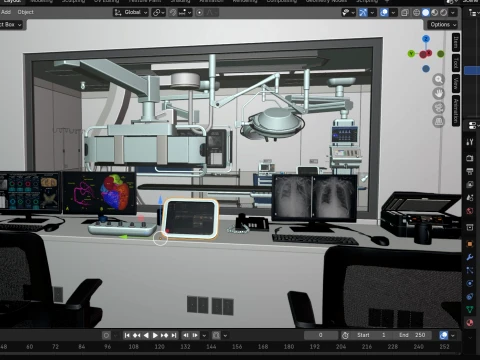The width and height of the screenshot is (480, 360).
Task: Click the pan hand viewport button
Action: point(439,94)
